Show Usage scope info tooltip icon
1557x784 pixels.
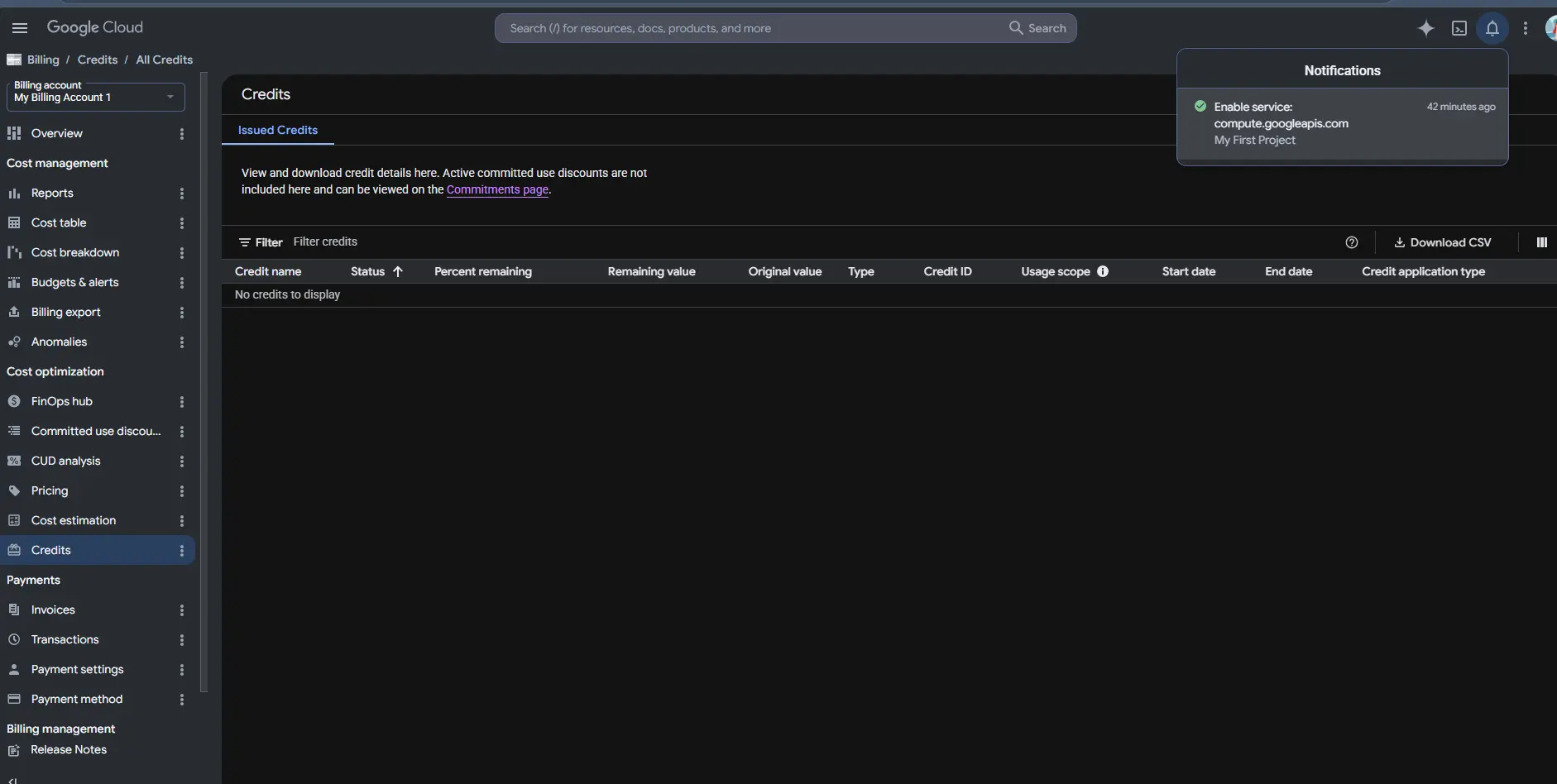[x=1103, y=271]
